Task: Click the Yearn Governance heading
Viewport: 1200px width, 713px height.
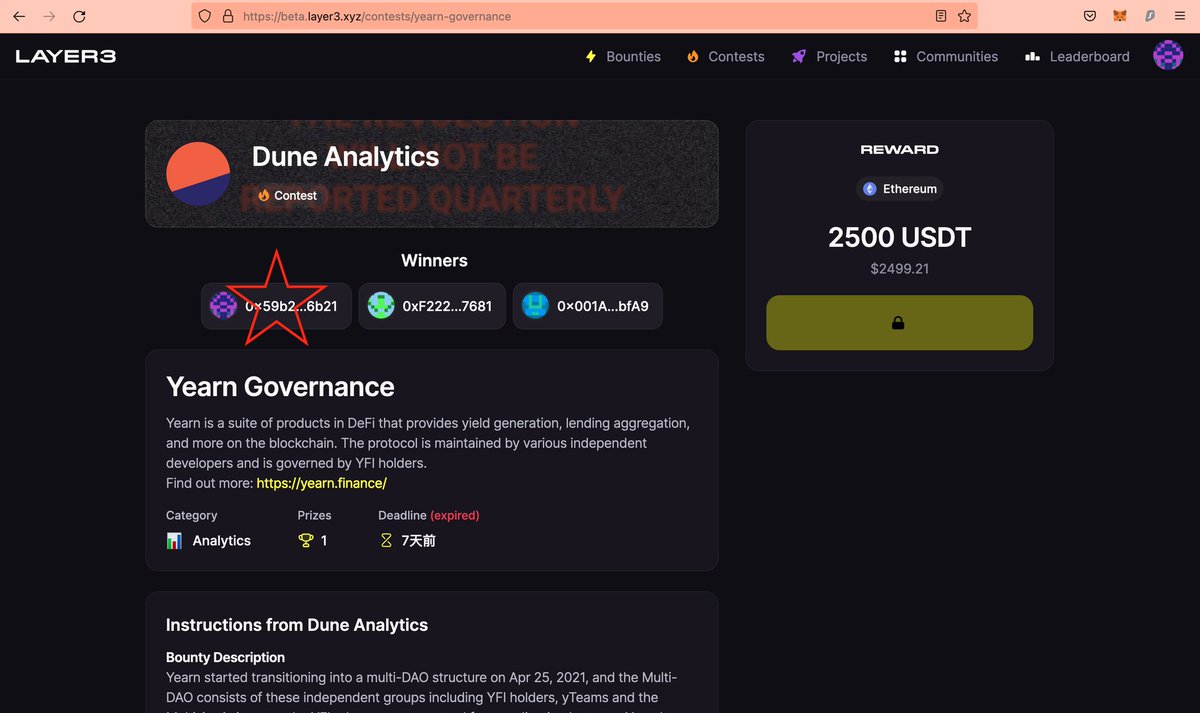Action: pos(280,386)
